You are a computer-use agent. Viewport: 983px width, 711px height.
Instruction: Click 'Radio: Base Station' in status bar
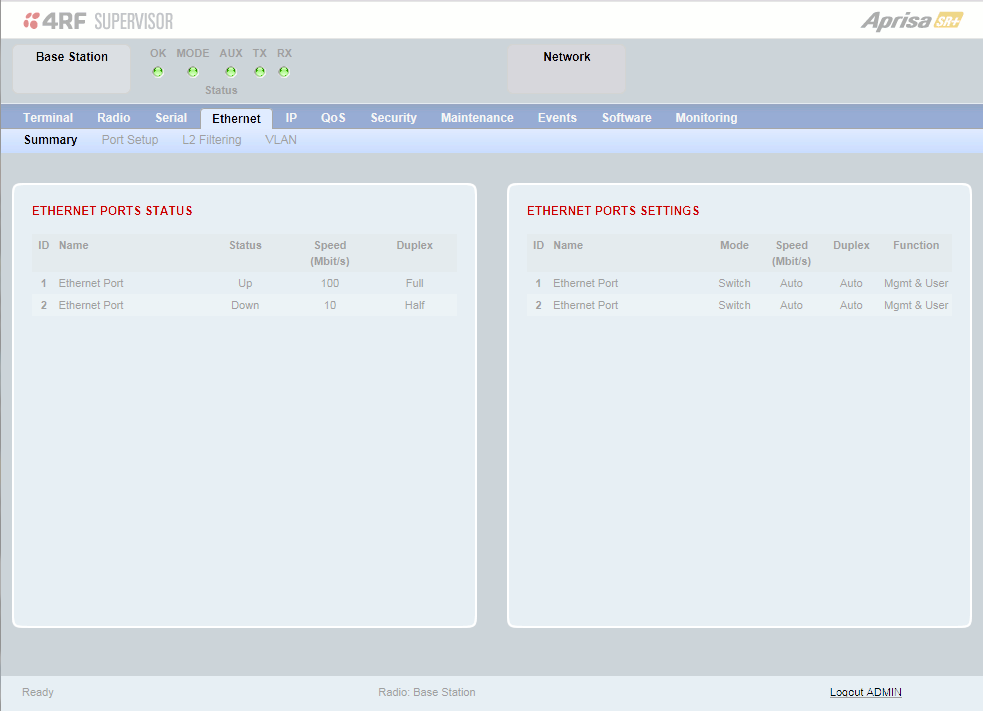point(427,692)
